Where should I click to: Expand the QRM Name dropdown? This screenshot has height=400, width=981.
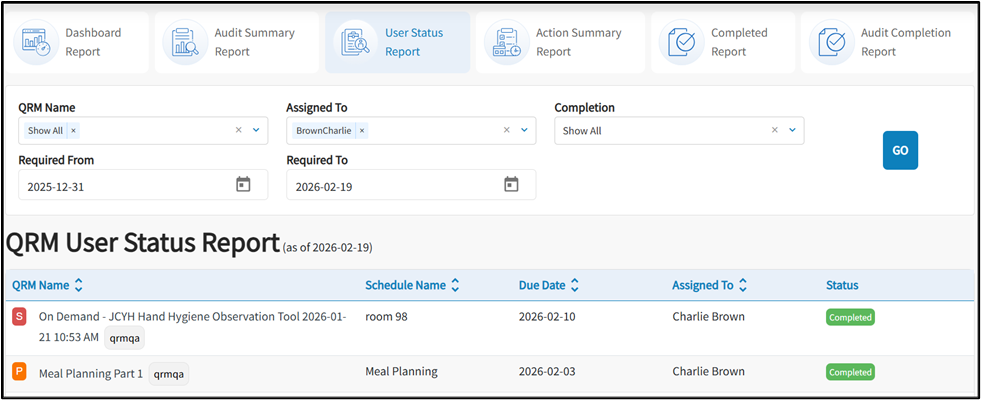(256, 130)
